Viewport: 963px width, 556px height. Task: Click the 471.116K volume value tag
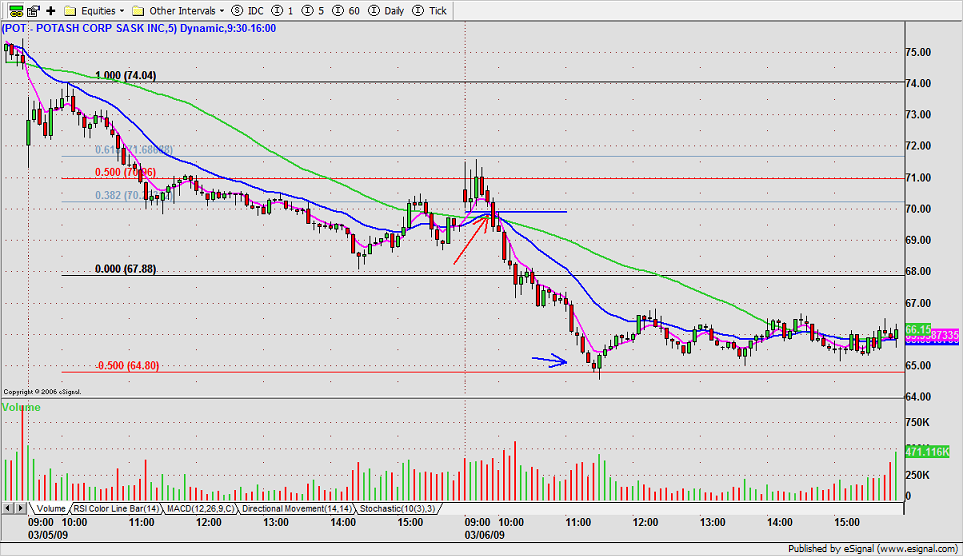pyautogui.click(x=927, y=452)
